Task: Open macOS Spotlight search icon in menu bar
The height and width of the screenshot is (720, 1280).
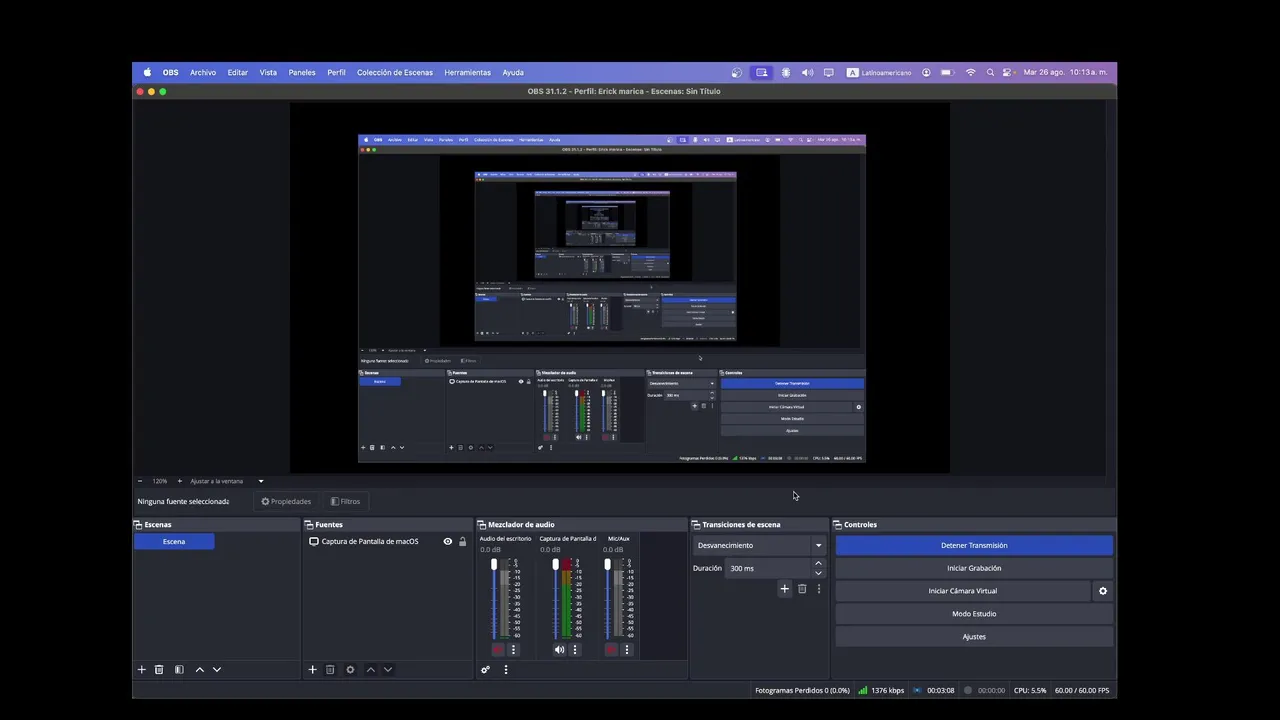Action: pos(990,72)
